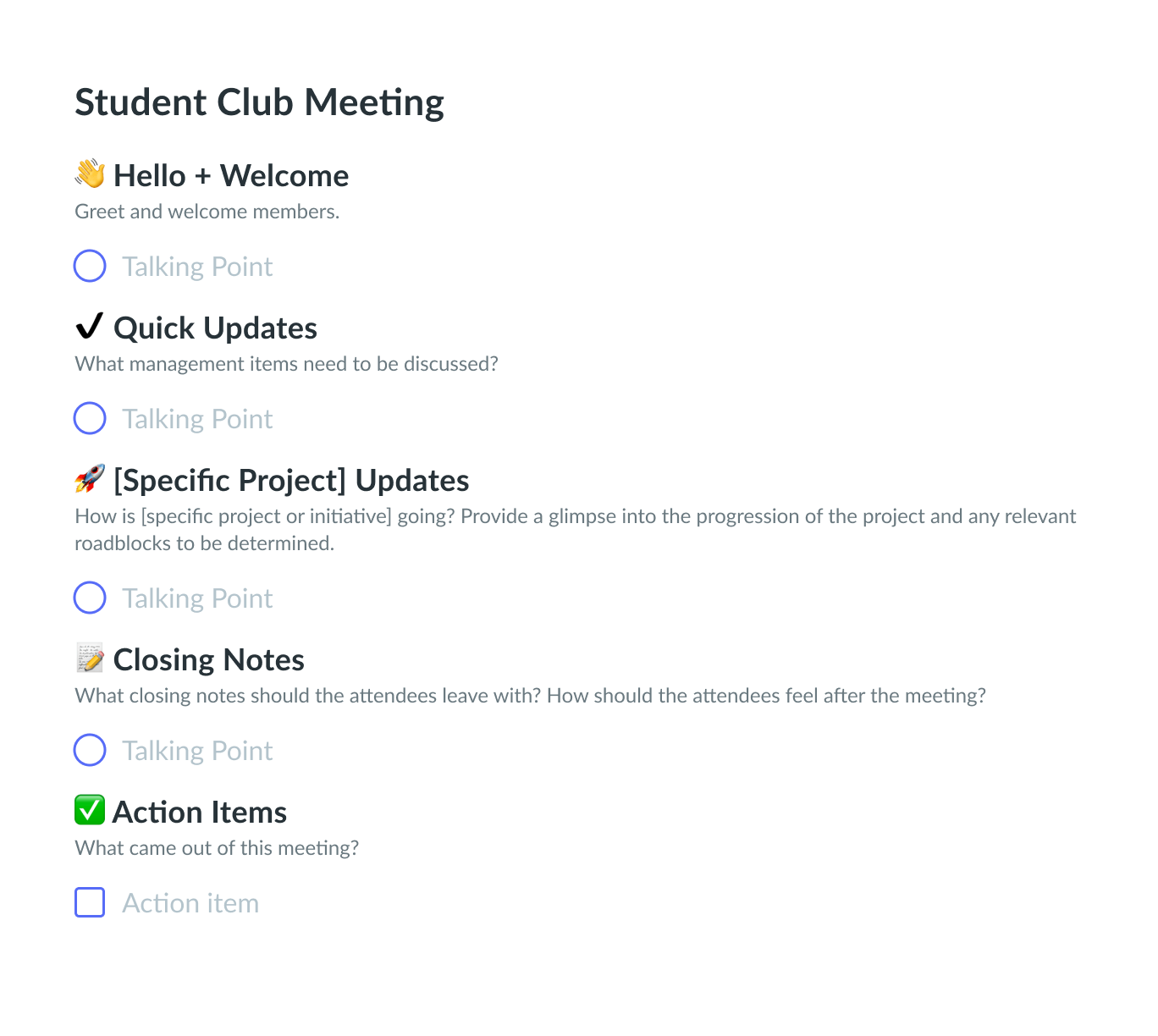Click the memo emoji beside Closing Notes
The height and width of the screenshot is (1036, 1158).
pyautogui.click(x=90, y=659)
